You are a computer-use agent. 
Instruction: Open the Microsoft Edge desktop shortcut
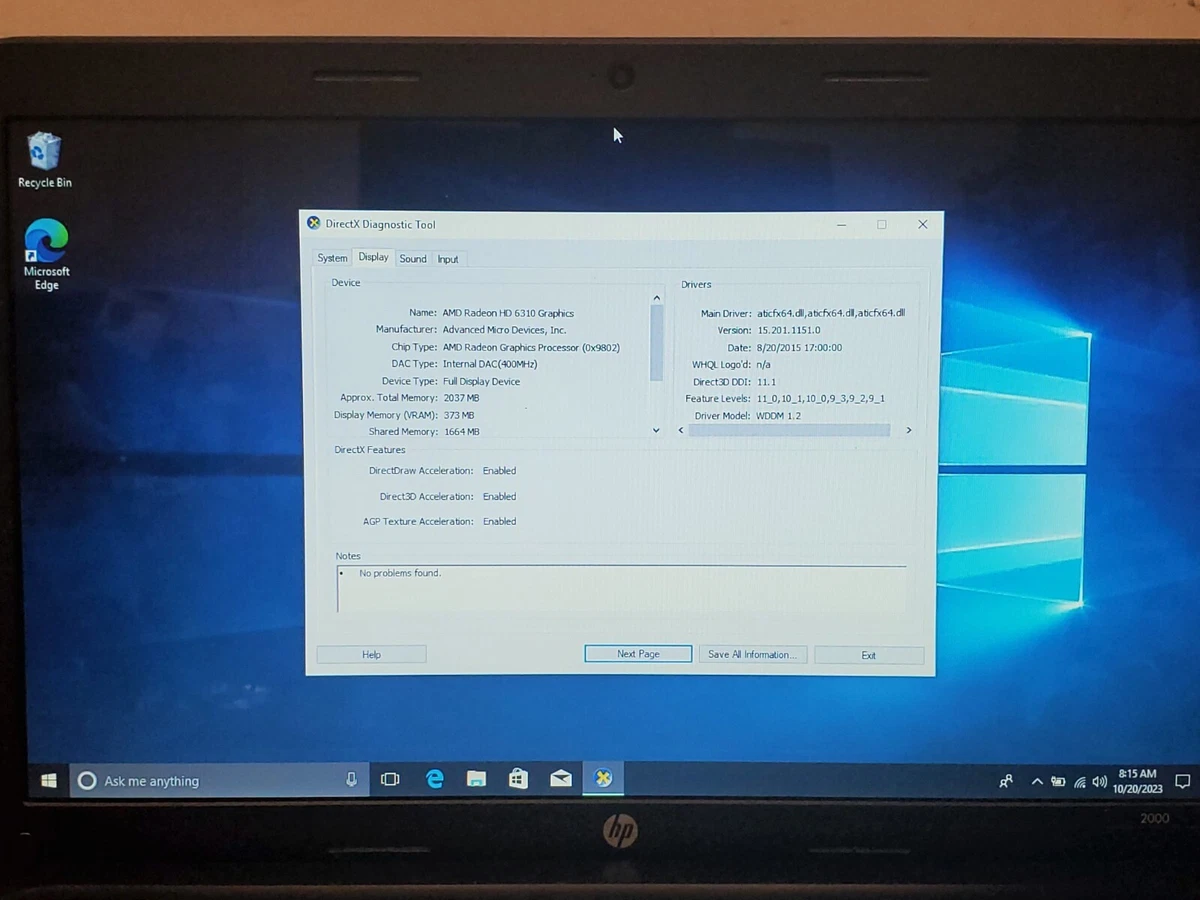(46, 256)
